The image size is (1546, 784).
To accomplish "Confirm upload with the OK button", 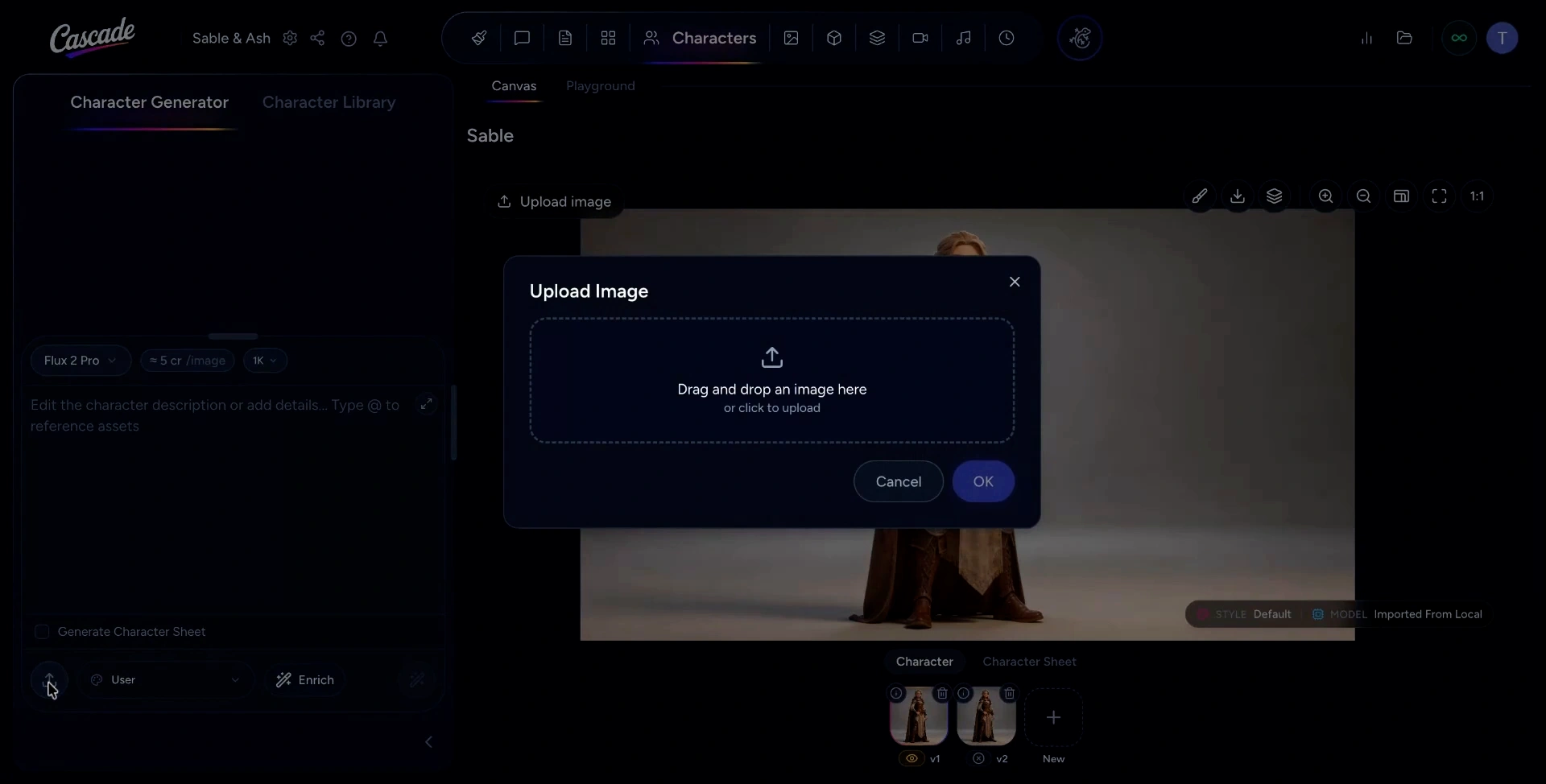I will click(983, 481).
